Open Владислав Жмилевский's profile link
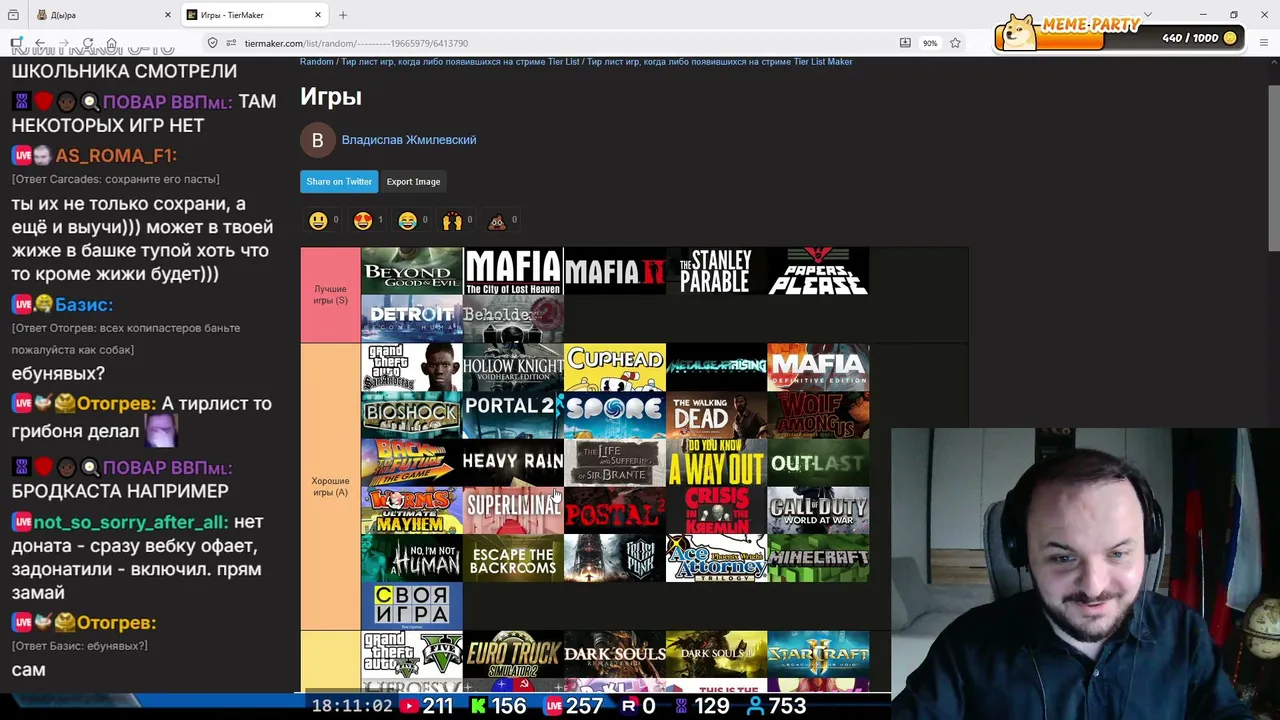 (409, 140)
